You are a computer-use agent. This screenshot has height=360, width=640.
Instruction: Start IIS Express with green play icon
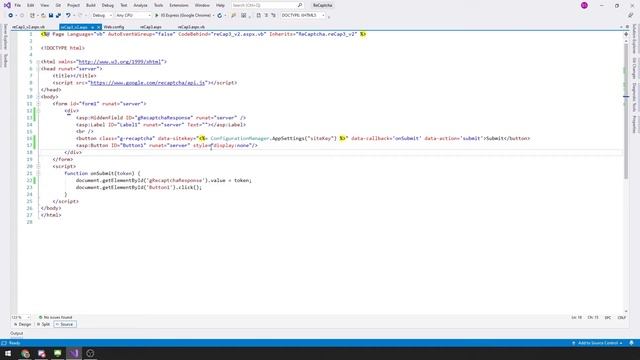pyautogui.click(x=156, y=16)
